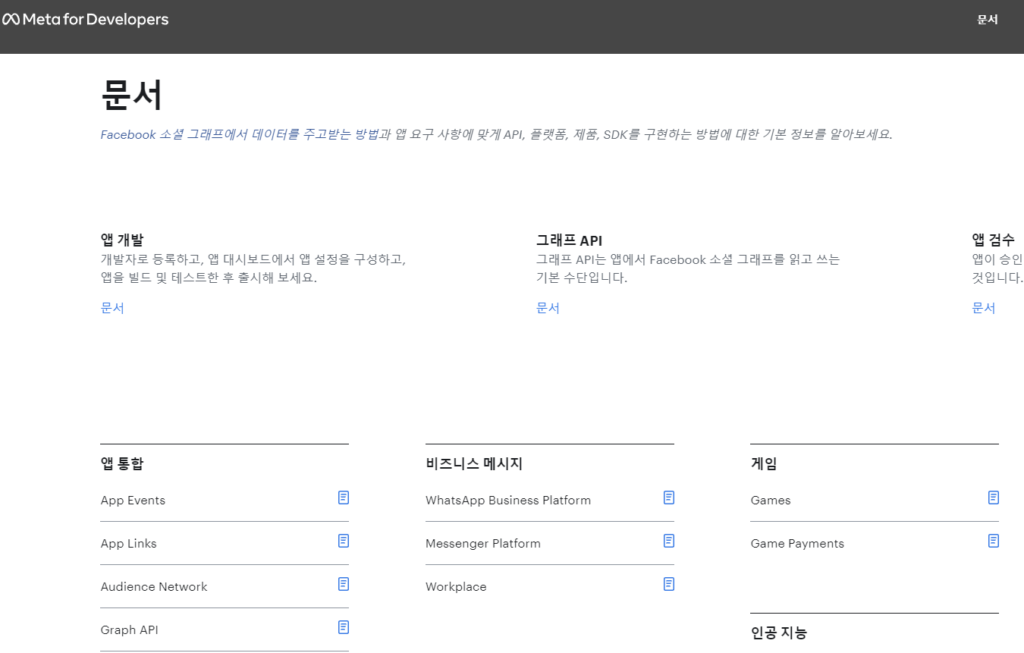Open the 문서 link under 앱 개발

point(112,308)
